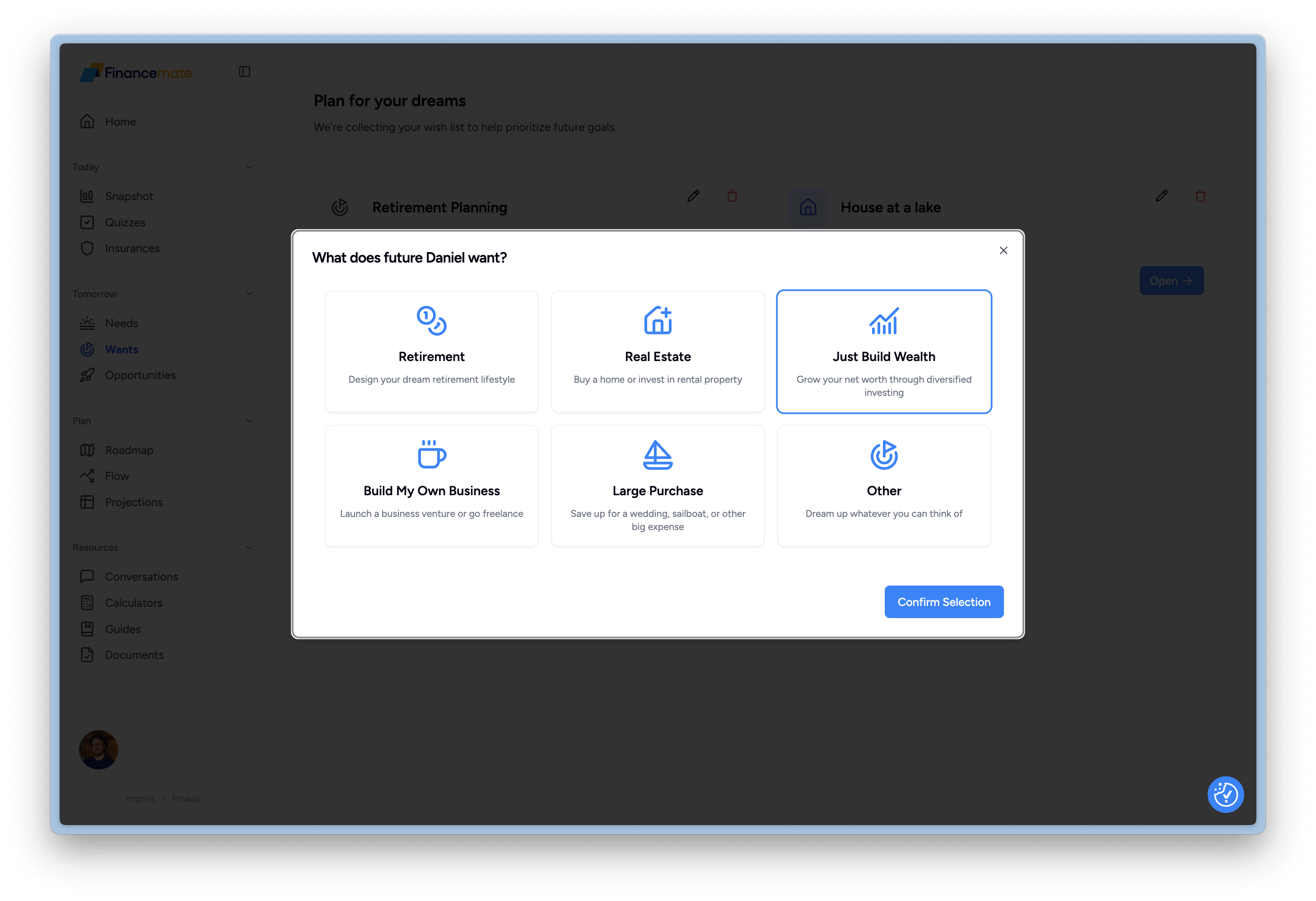Collapse the Resources section chevron
Image resolution: width=1316 pixels, height=901 pixels.
click(248, 547)
